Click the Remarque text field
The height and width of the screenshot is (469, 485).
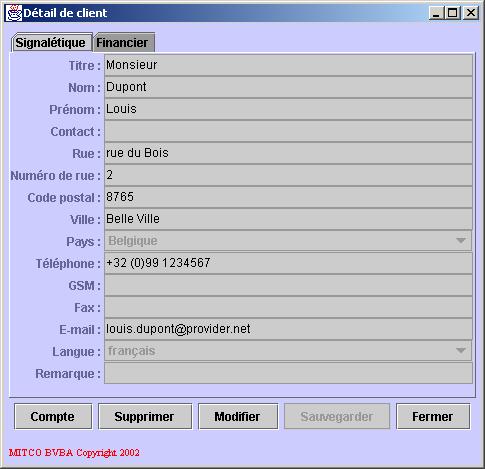tap(288, 373)
